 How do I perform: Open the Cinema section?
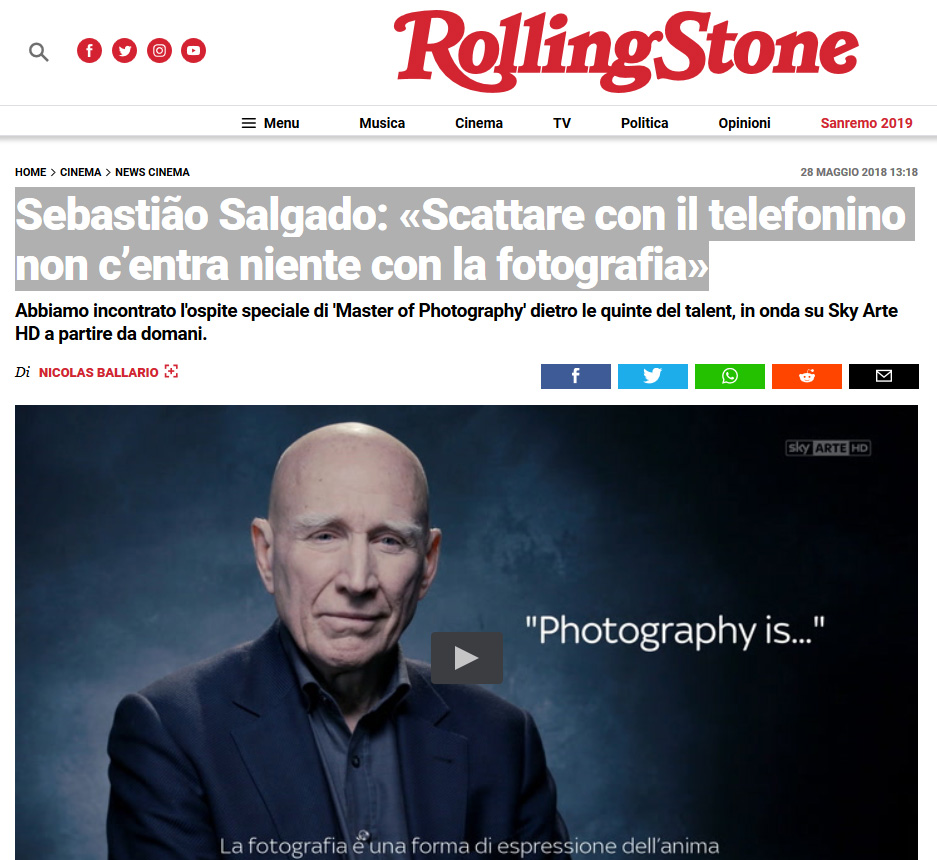(479, 123)
